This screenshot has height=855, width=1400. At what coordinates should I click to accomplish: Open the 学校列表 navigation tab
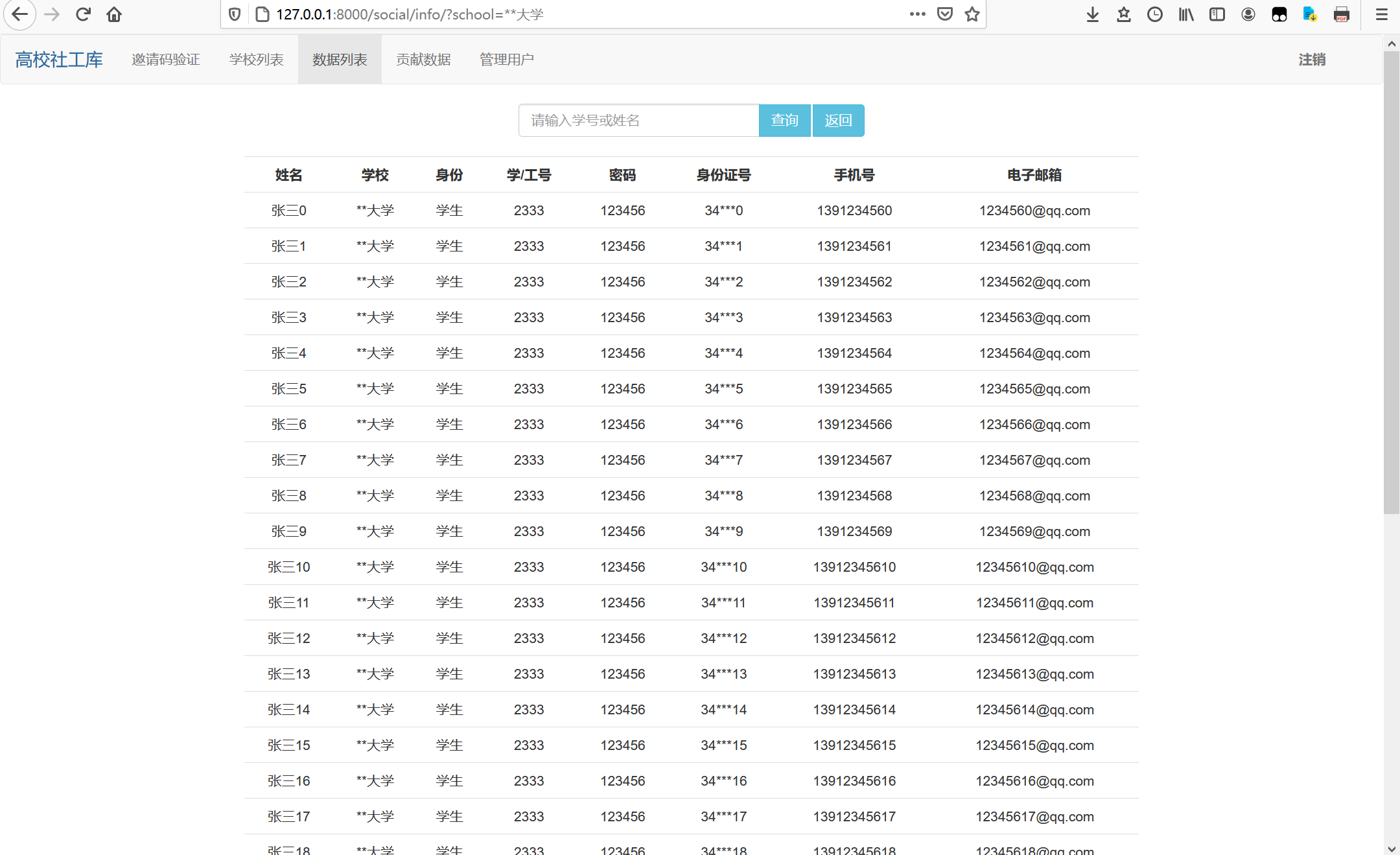pos(256,60)
